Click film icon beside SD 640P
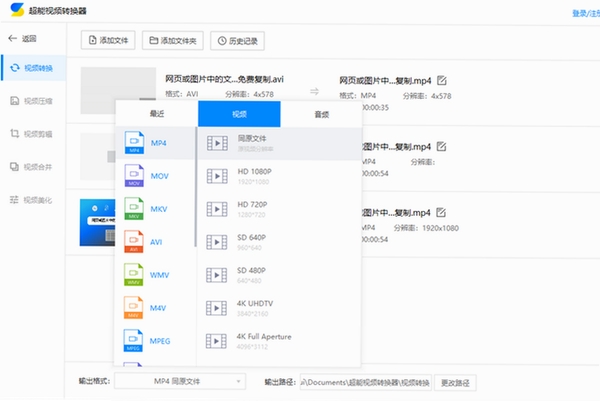Image resolution: width=600 pixels, height=401 pixels. point(217,242)
